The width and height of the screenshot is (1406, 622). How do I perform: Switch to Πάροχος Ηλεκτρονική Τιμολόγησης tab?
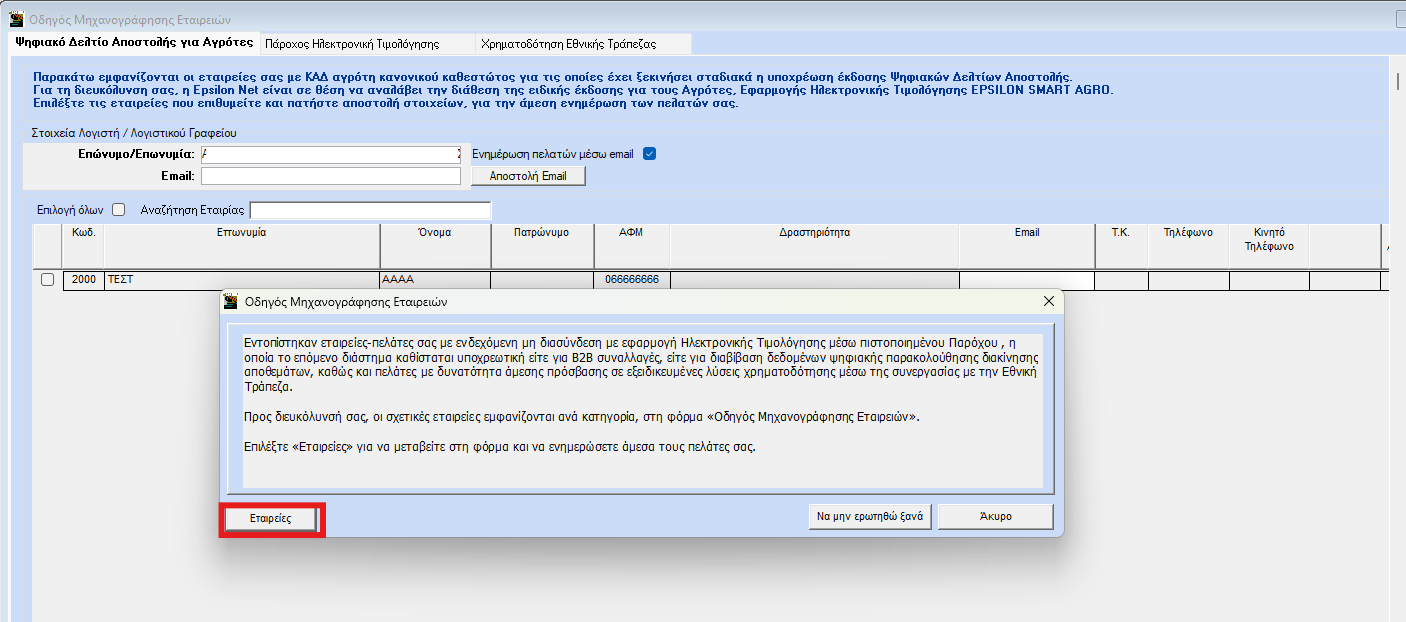coord(364,44)
